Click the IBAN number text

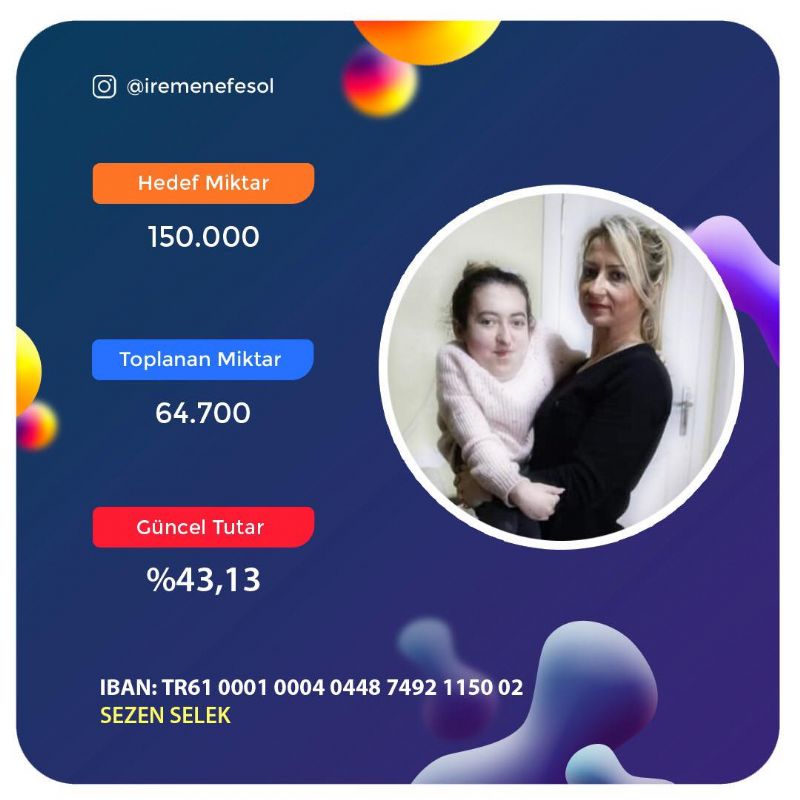(x=343, y=687)
